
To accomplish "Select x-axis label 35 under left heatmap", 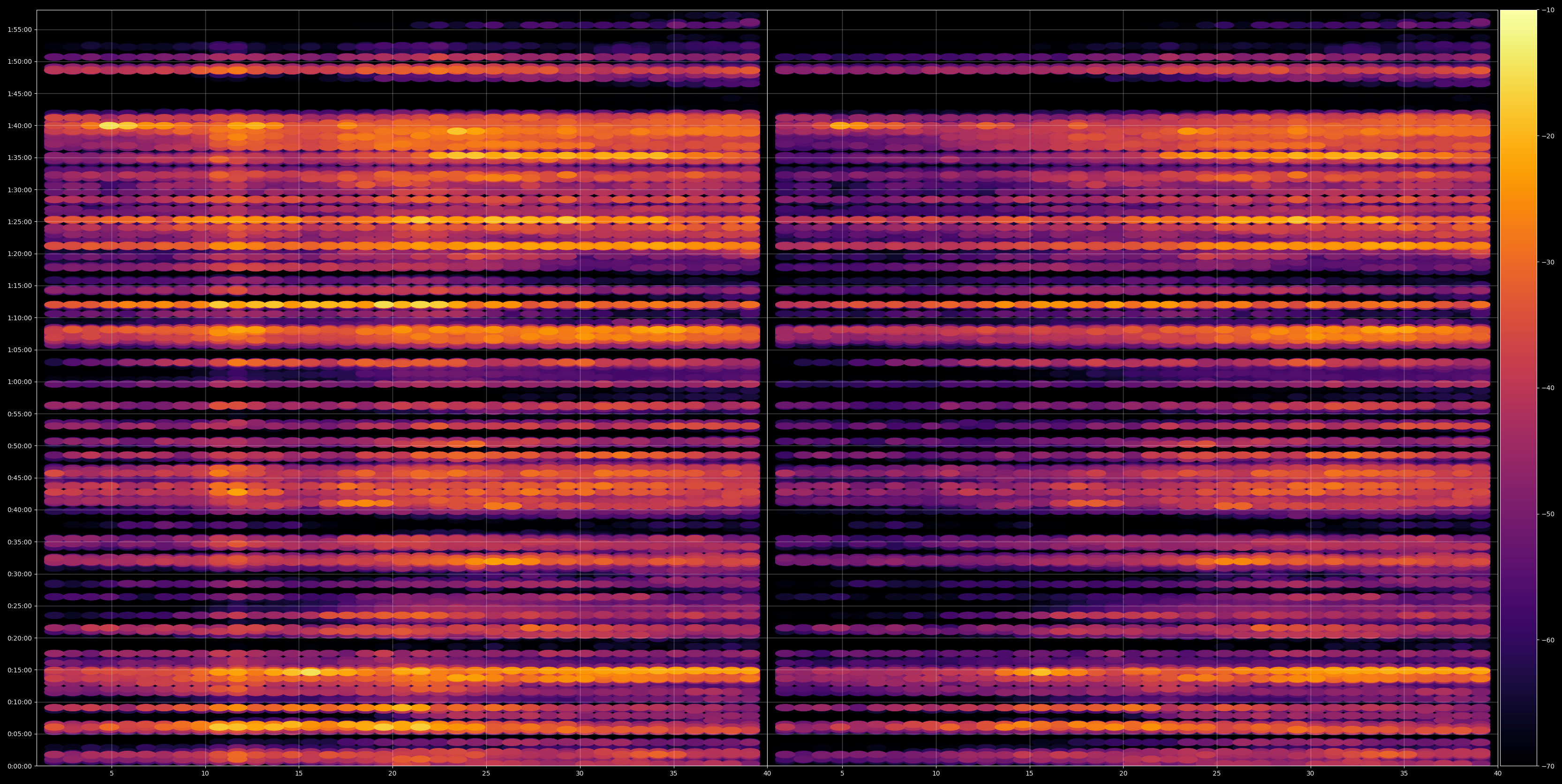I will 674,774.
